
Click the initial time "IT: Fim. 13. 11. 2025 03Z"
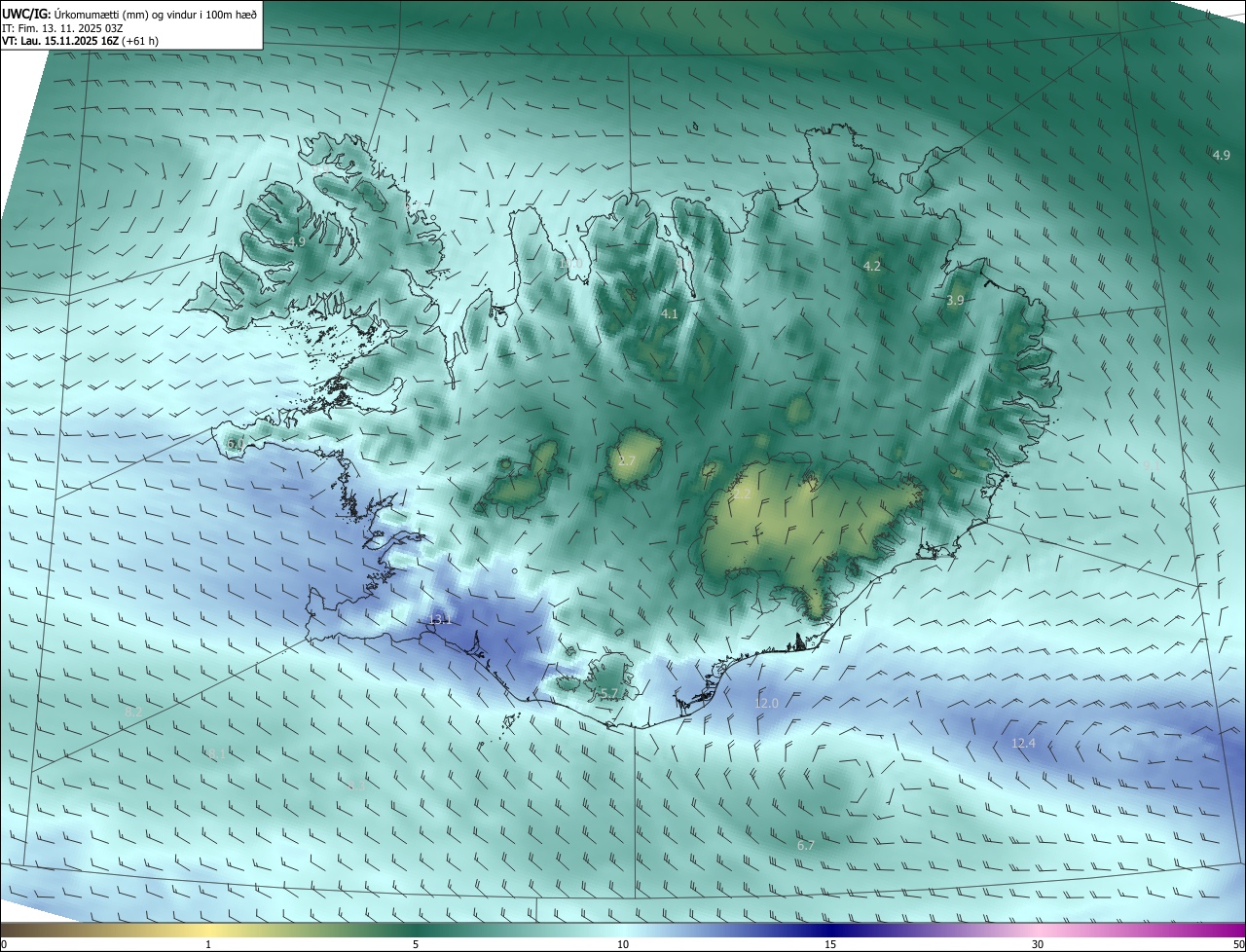tap(63, 27)
